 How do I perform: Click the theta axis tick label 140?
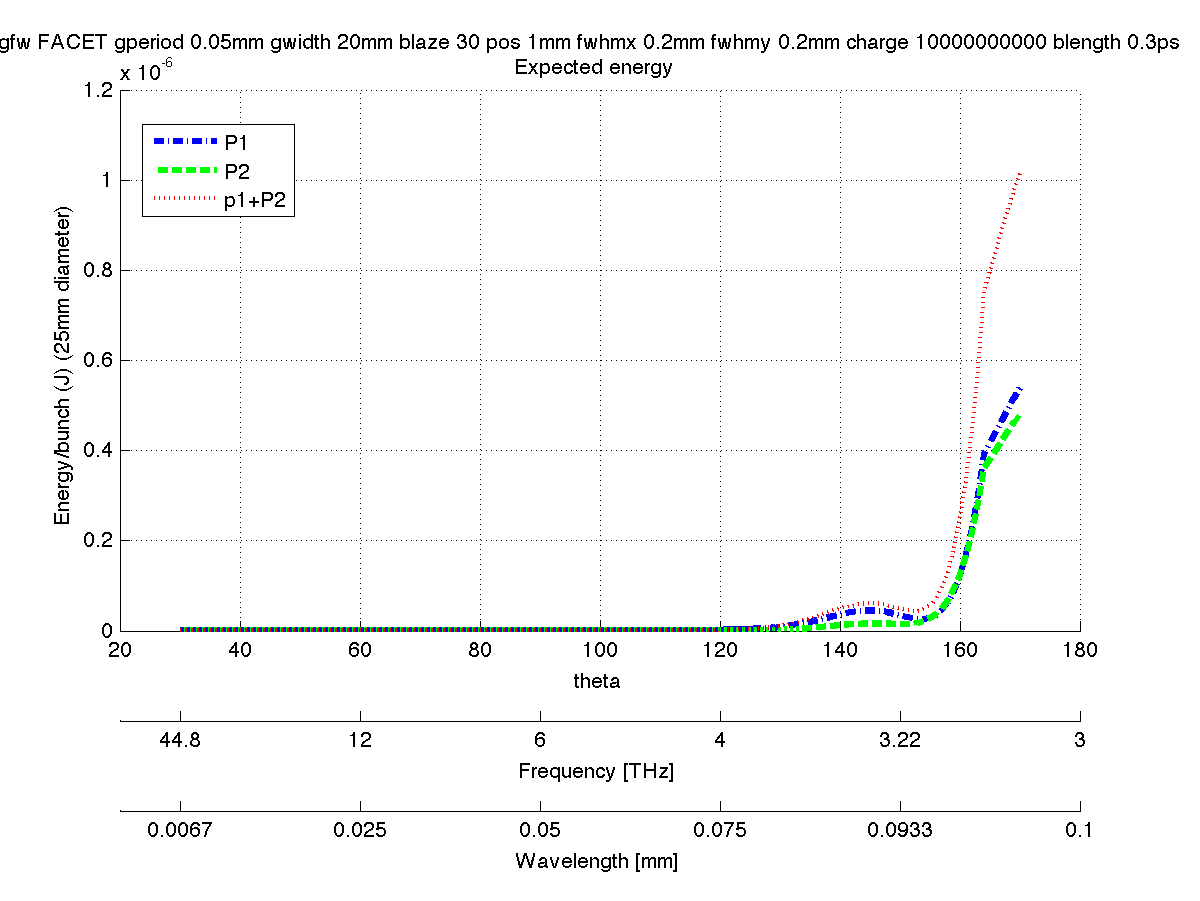coord(840,650)
